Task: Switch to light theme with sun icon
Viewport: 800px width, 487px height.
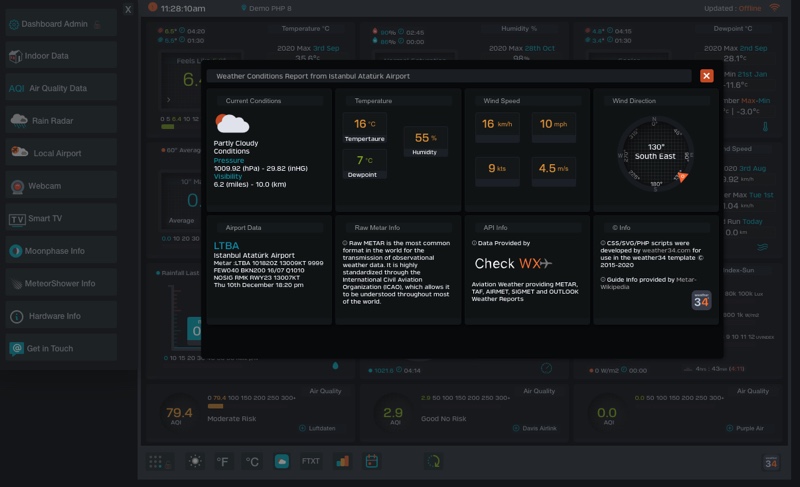Action: click(x=195, y=462)
